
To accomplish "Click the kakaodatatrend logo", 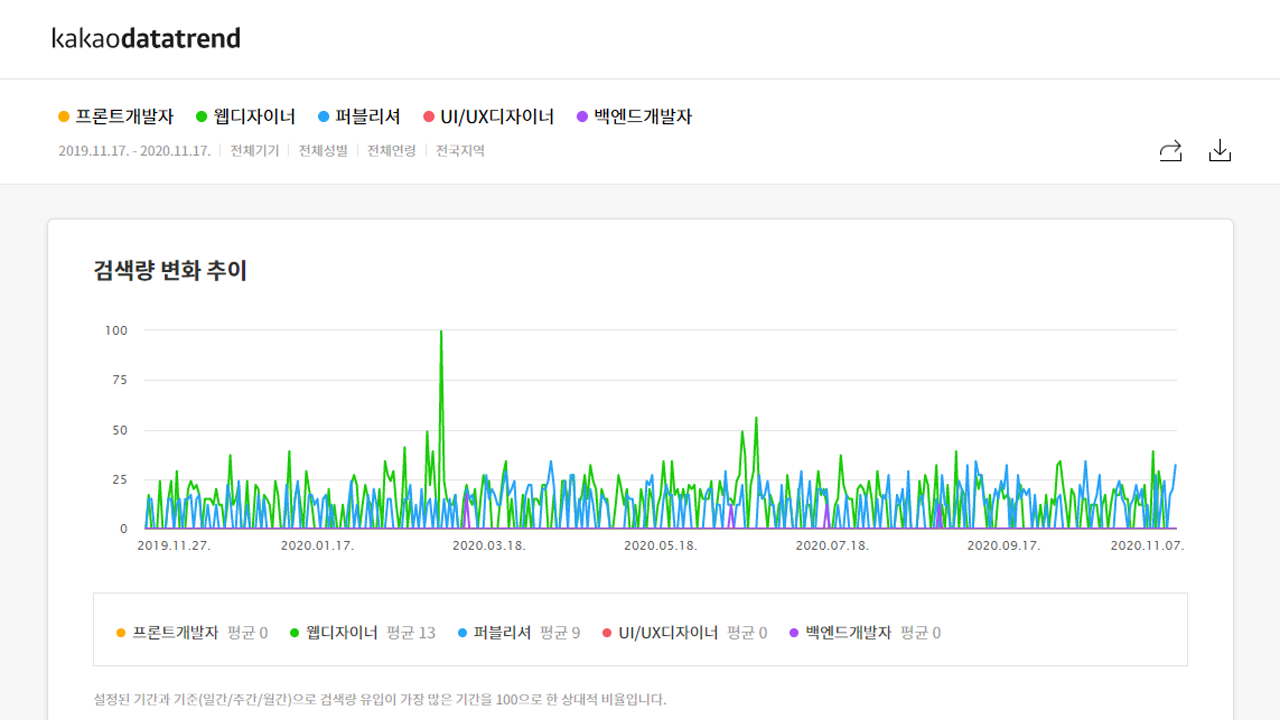I will [146, 38].
